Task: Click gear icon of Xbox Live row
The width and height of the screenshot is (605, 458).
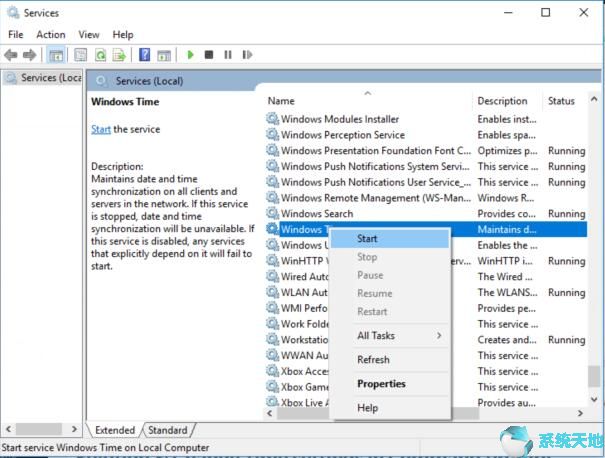Action: [x=272, y=401]
